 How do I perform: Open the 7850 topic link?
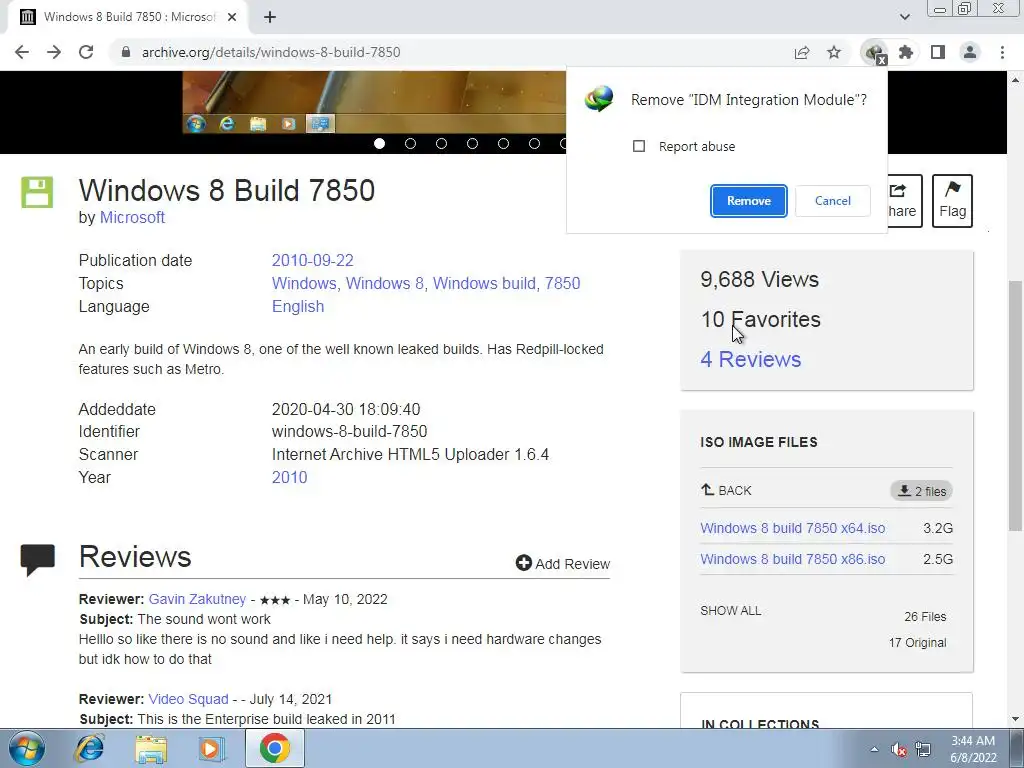click(563, 283)
